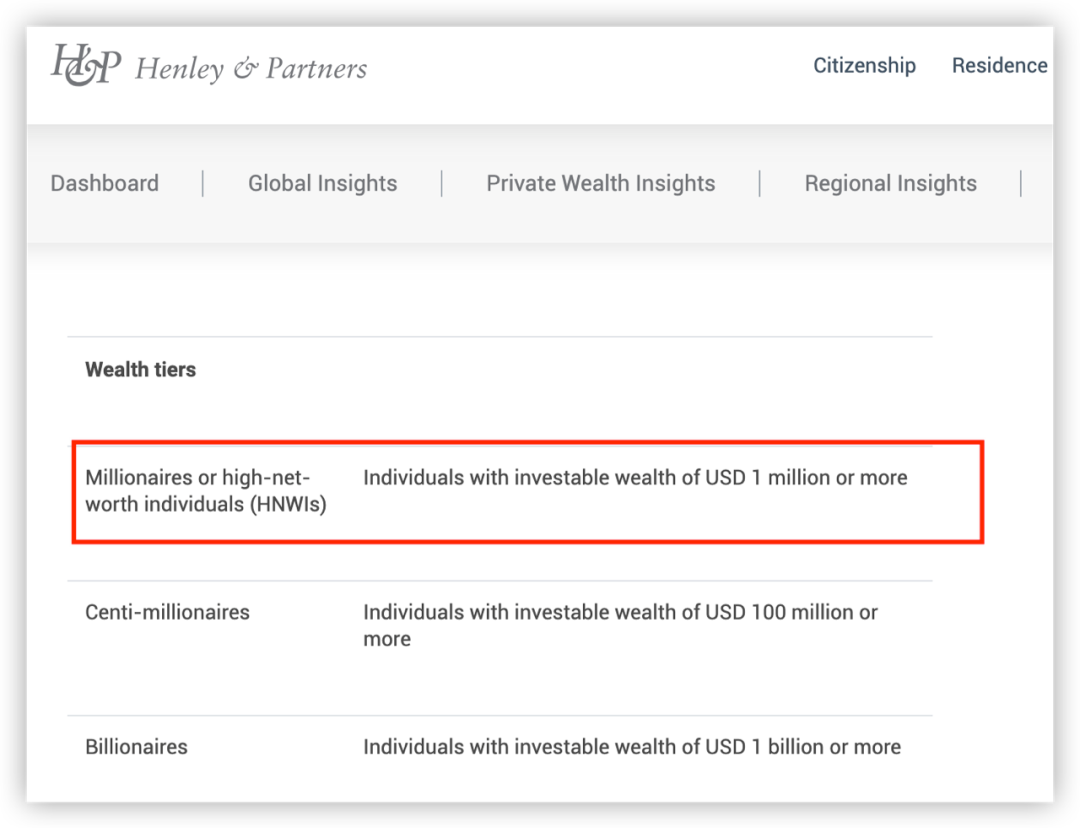This screenshot has width=1080, height=828.
Task: Switch to the Dashboard tab
Action: click(105, 183)
